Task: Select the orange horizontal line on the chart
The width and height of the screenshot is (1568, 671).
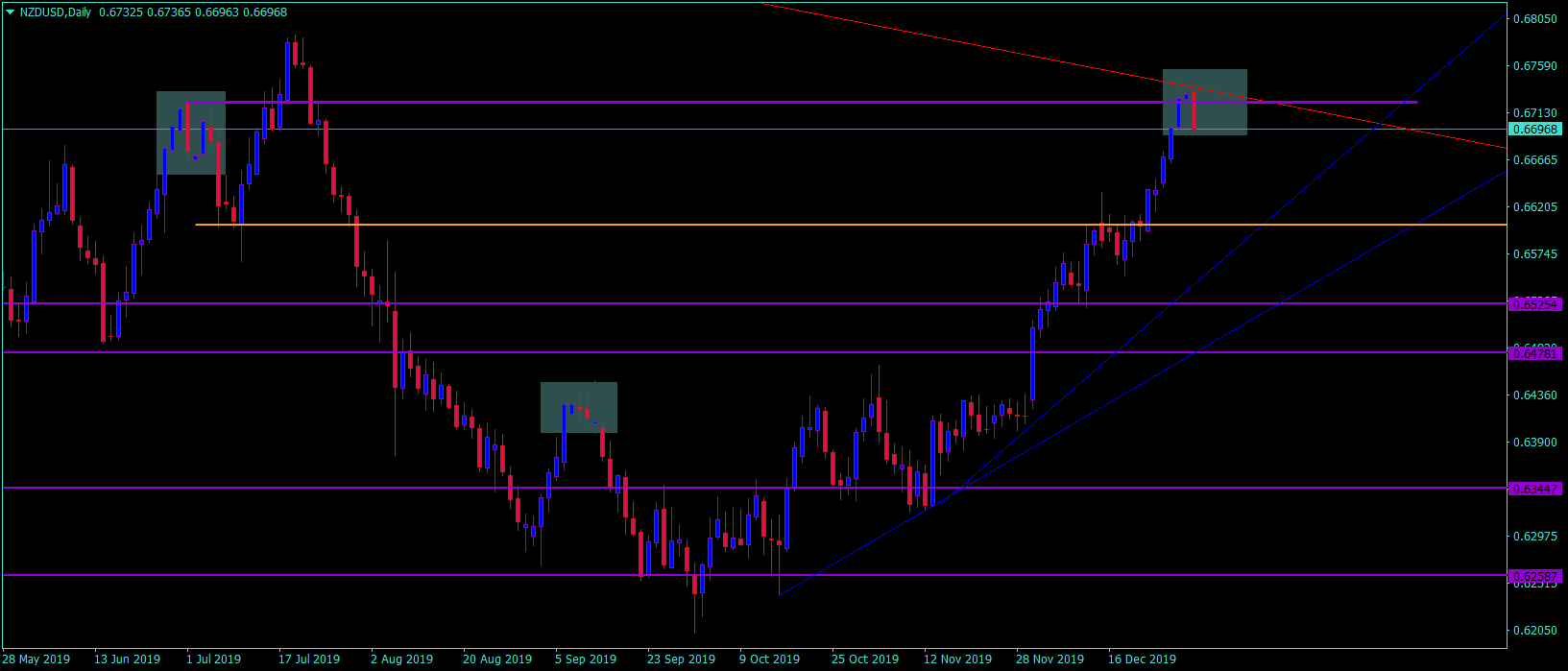Action: coord(850,225)
